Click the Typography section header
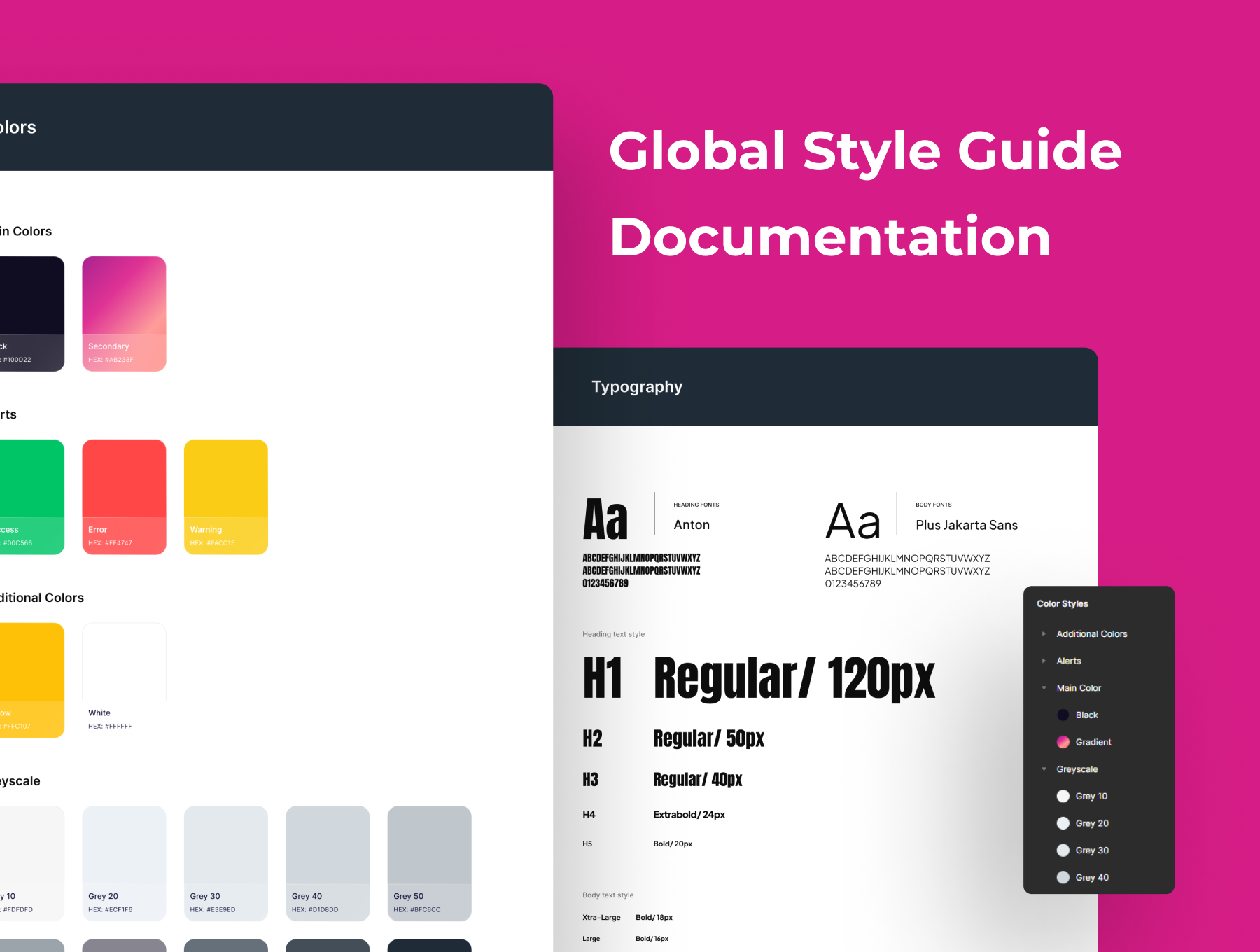 tap(636, 387)
